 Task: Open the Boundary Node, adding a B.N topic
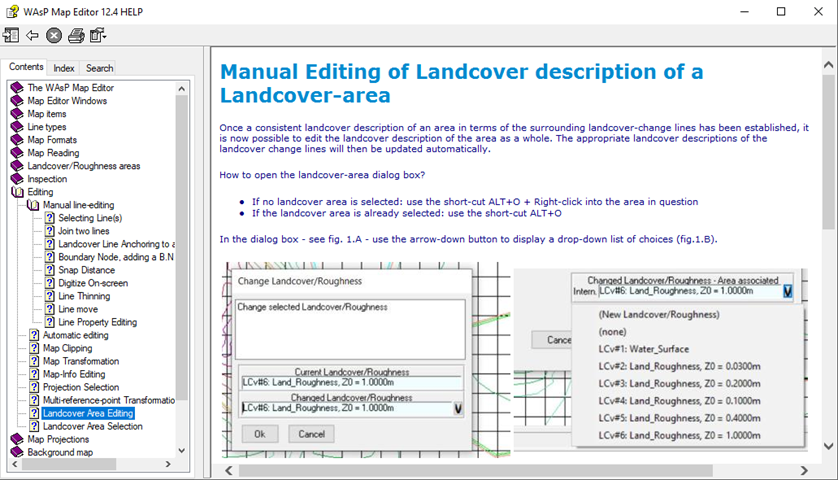[116, 257]
